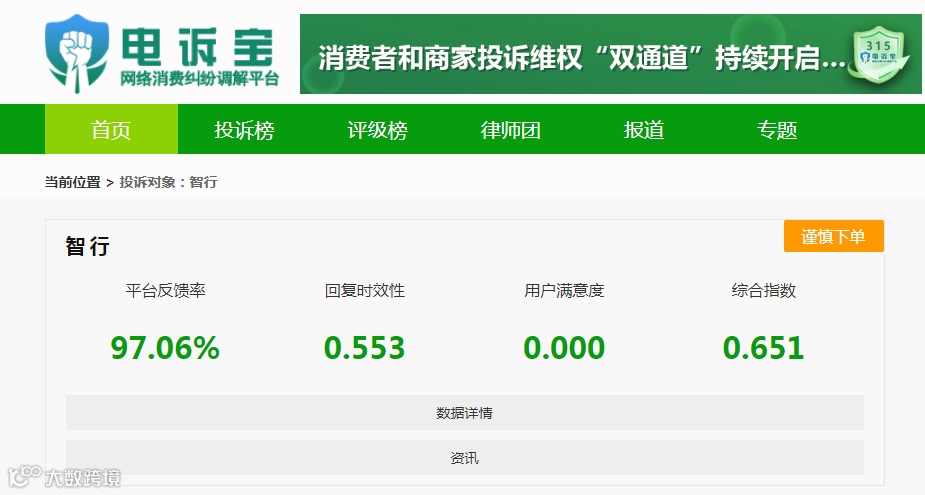Click the 网络消费纠纷调解平台 tagline

coord(199,78)
